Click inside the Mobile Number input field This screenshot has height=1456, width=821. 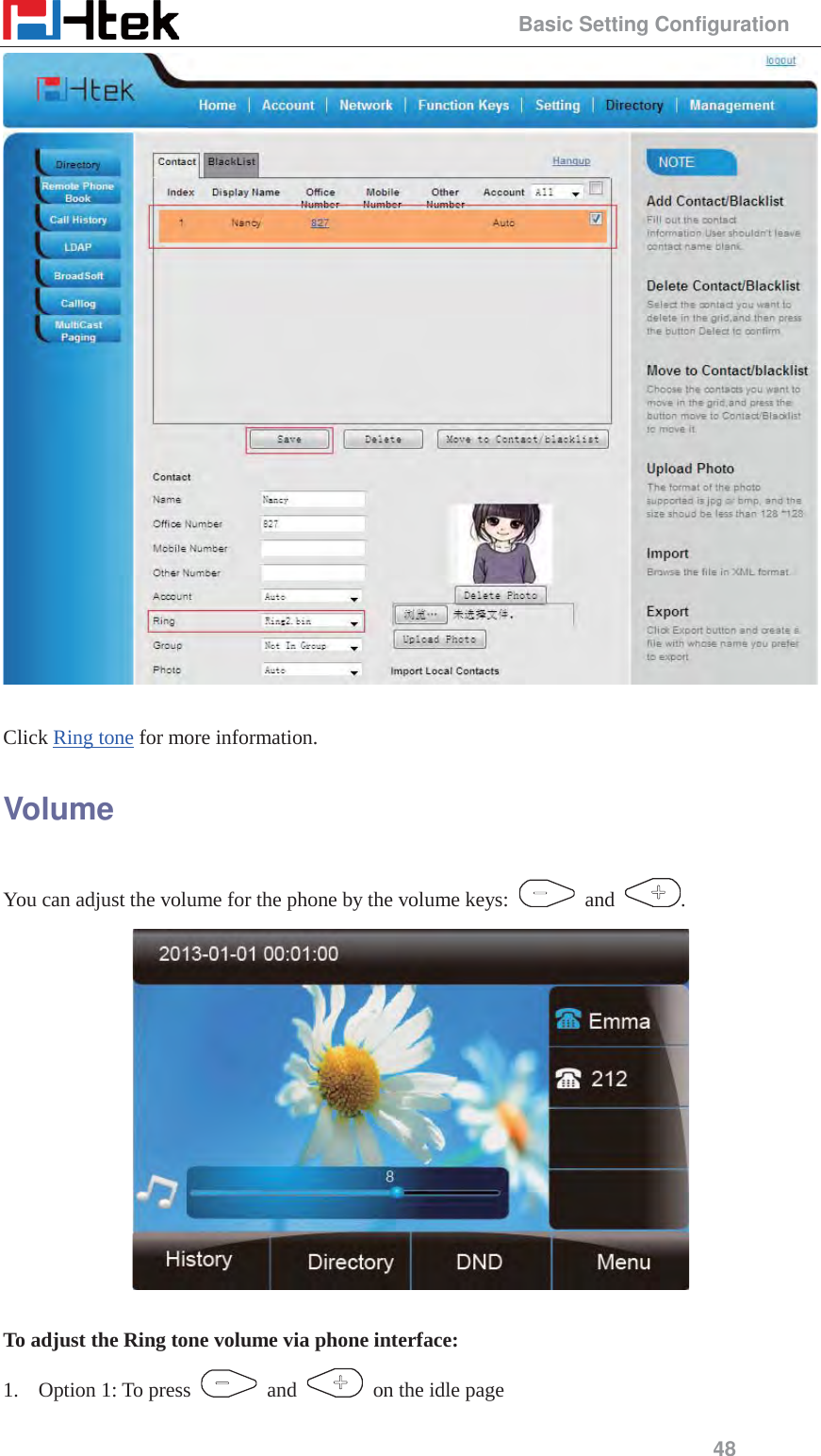(312, 548)
